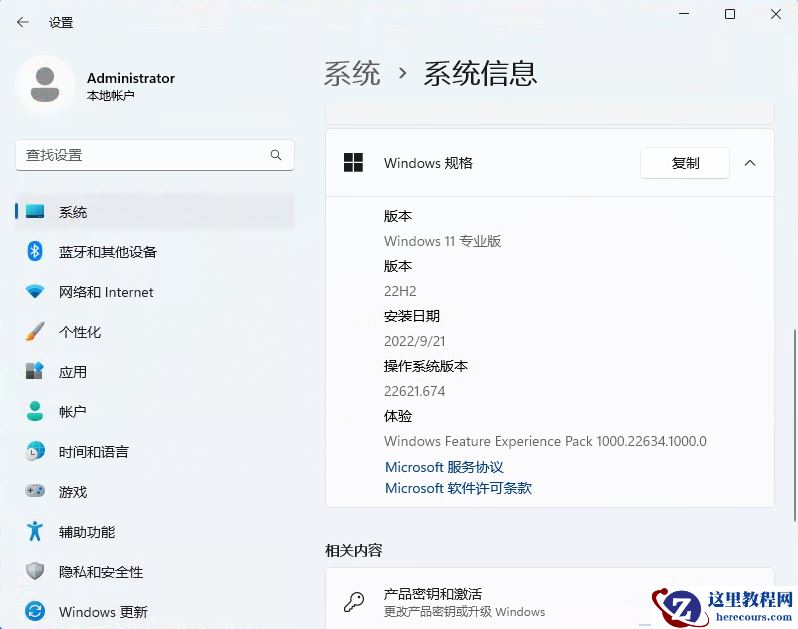Click the Administrator avatar picture
798x629 pixels.
point(45,85)
